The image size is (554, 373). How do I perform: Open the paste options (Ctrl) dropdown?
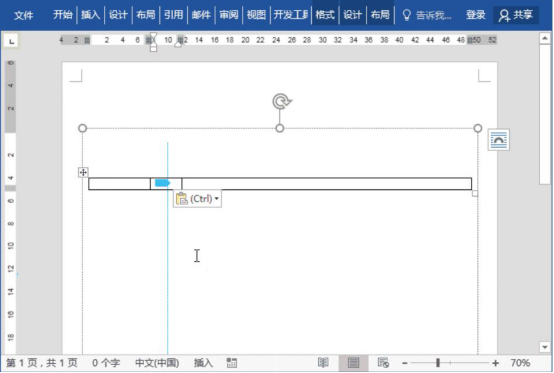click(197, 199)
